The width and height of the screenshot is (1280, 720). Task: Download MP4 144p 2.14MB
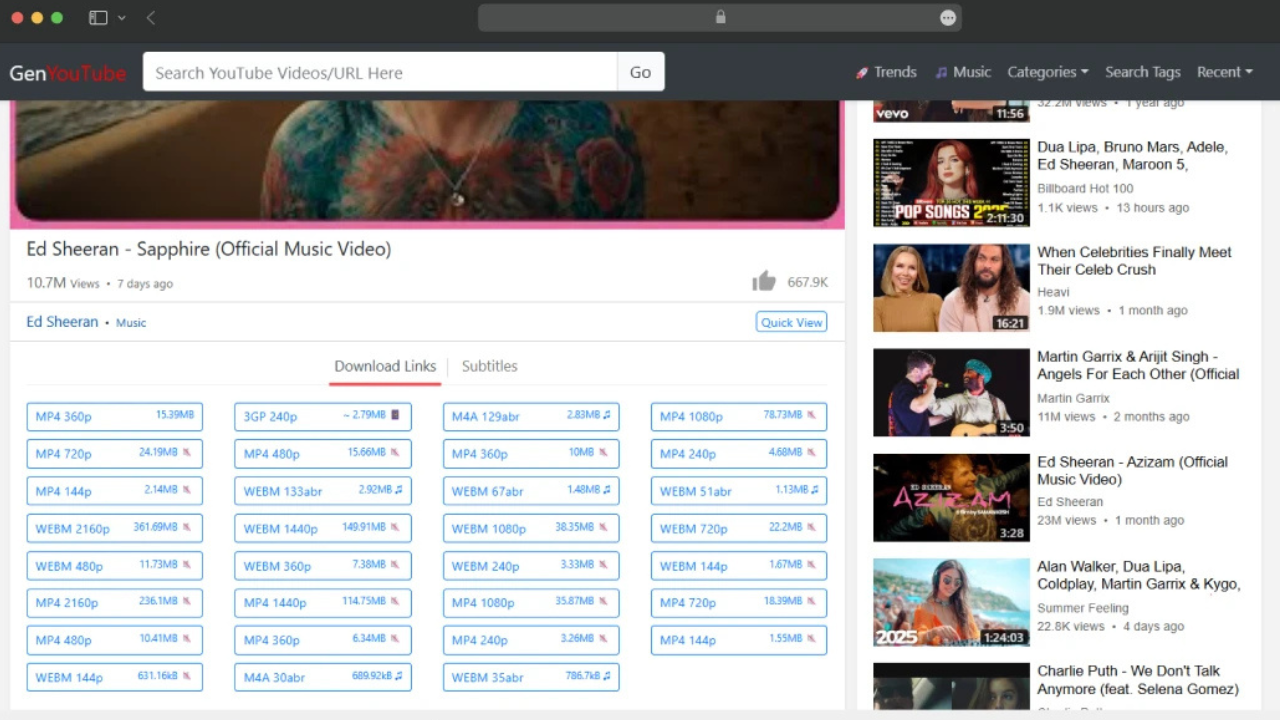tap(115, 491)
